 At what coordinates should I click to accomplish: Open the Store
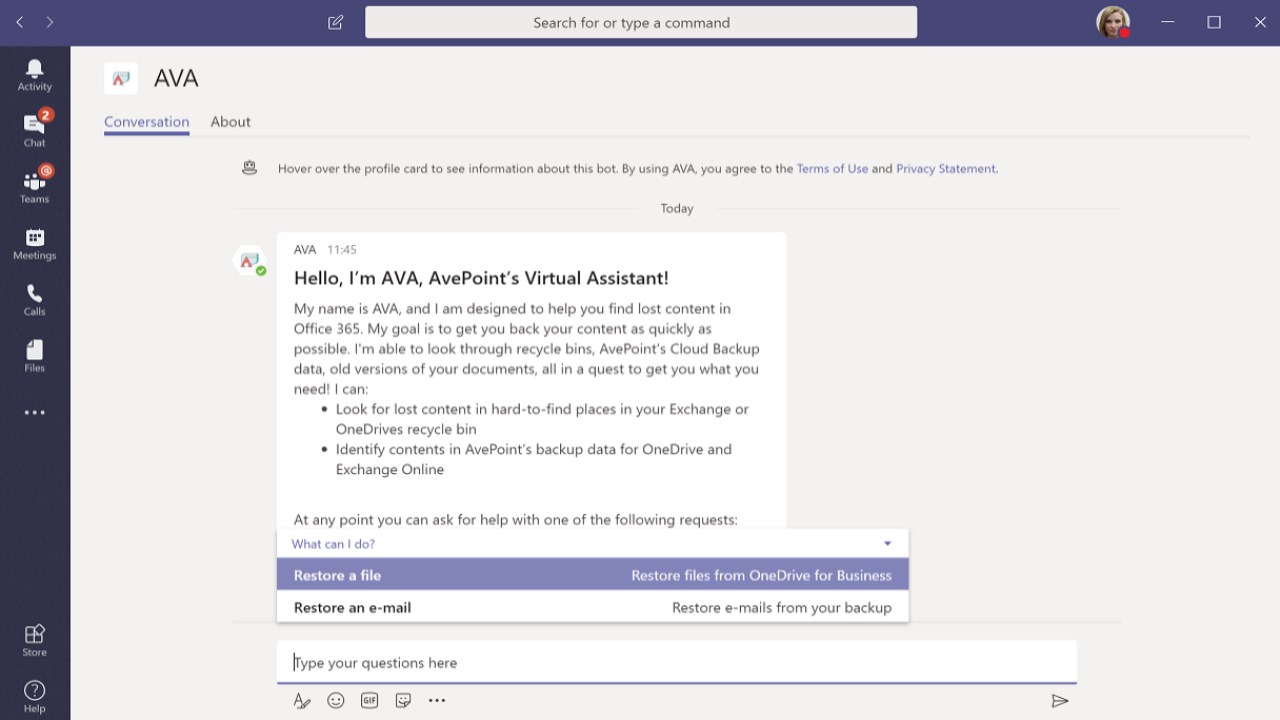click(35, 640)
